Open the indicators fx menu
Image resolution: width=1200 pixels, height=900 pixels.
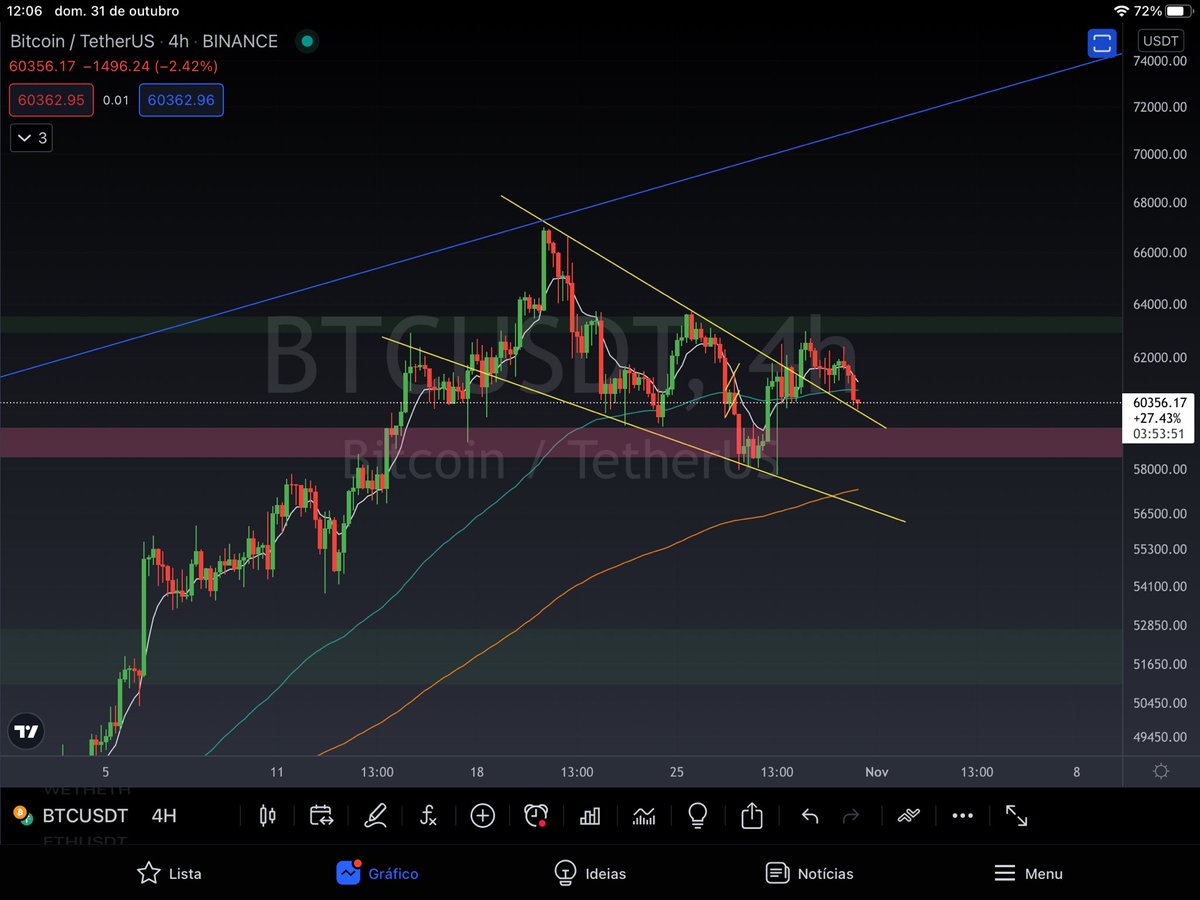pos(428,816)
